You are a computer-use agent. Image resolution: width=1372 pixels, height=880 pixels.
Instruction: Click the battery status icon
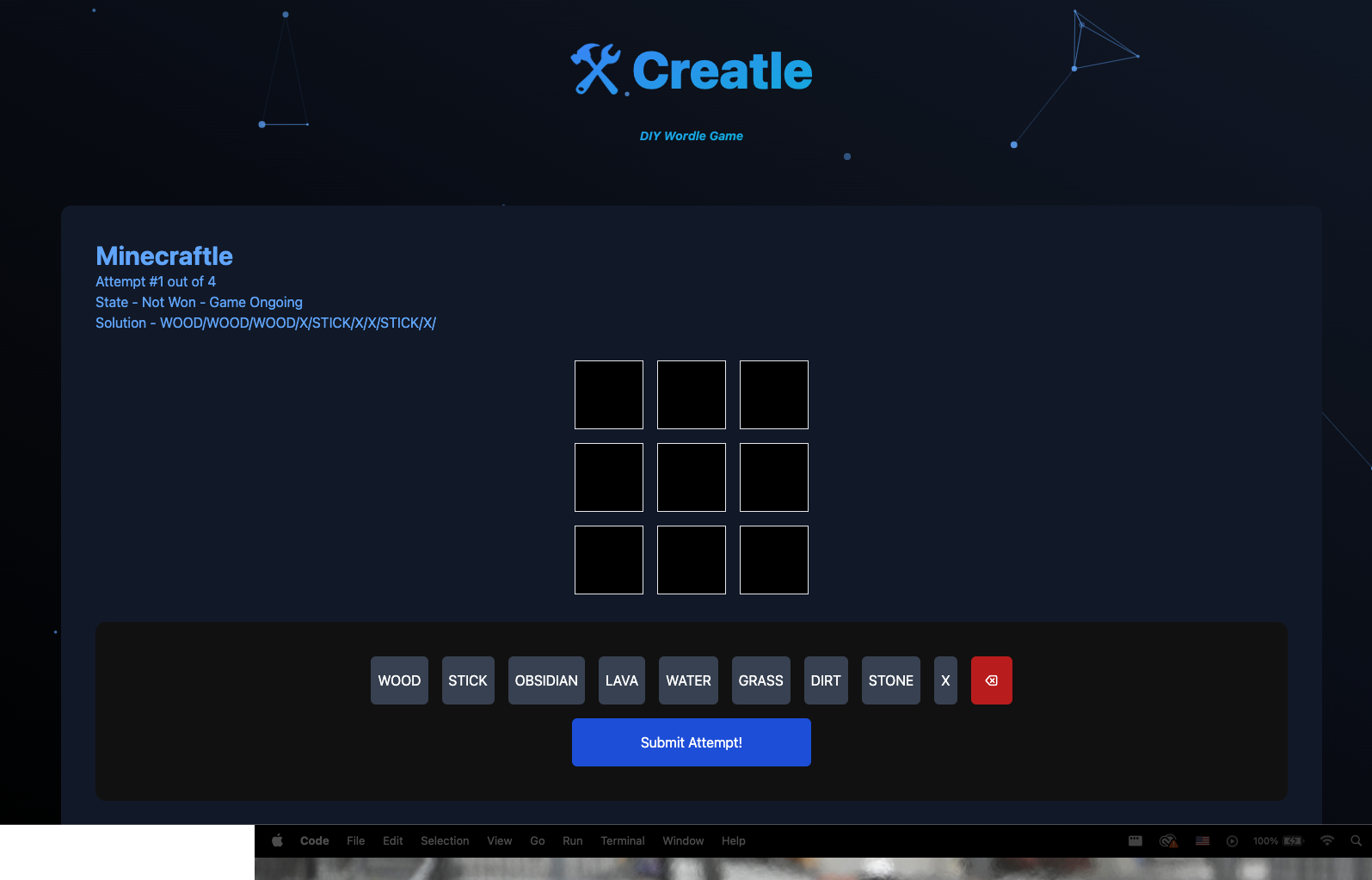(1294, 840)
